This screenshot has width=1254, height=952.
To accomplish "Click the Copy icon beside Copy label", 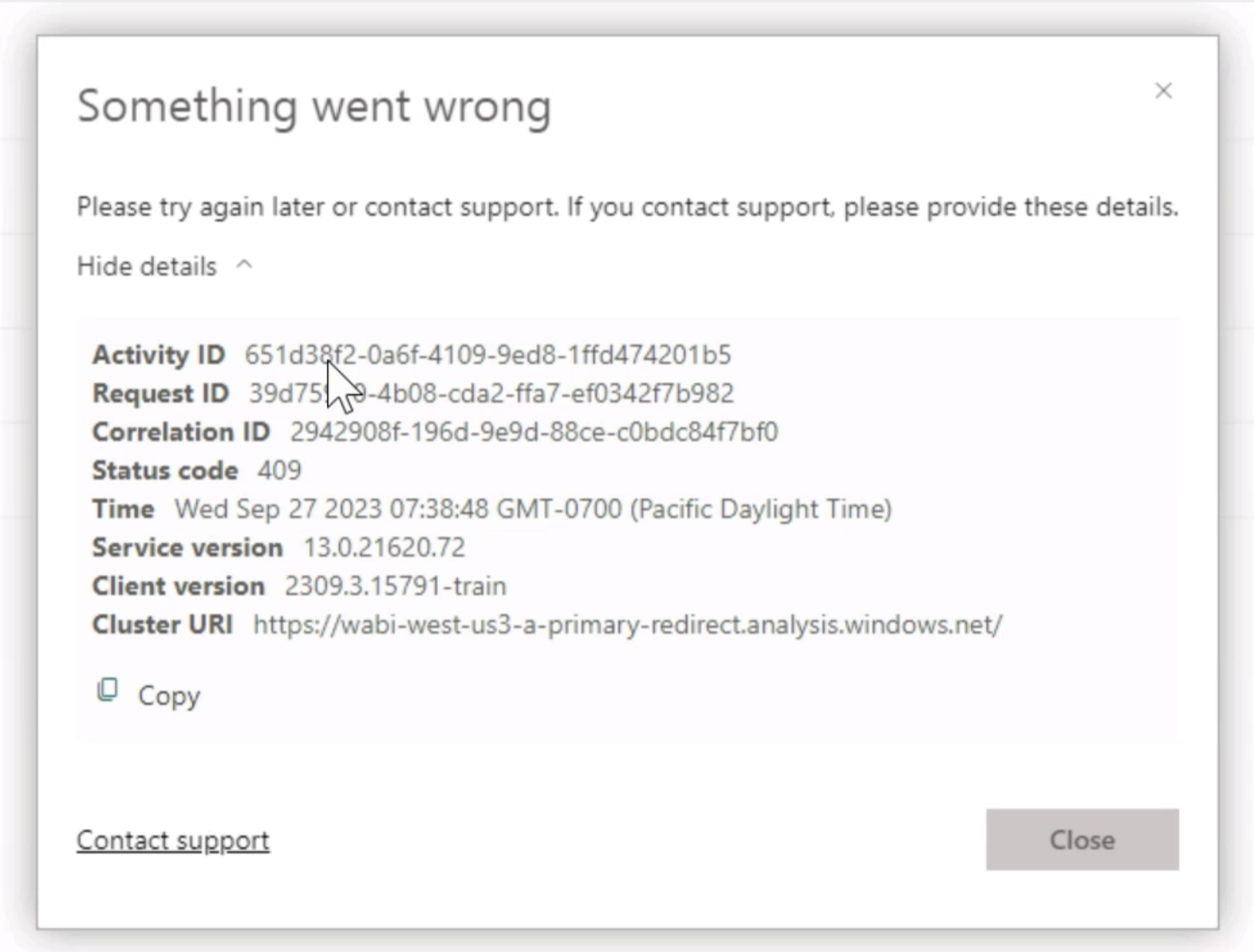I will click(x=107, y=689).
